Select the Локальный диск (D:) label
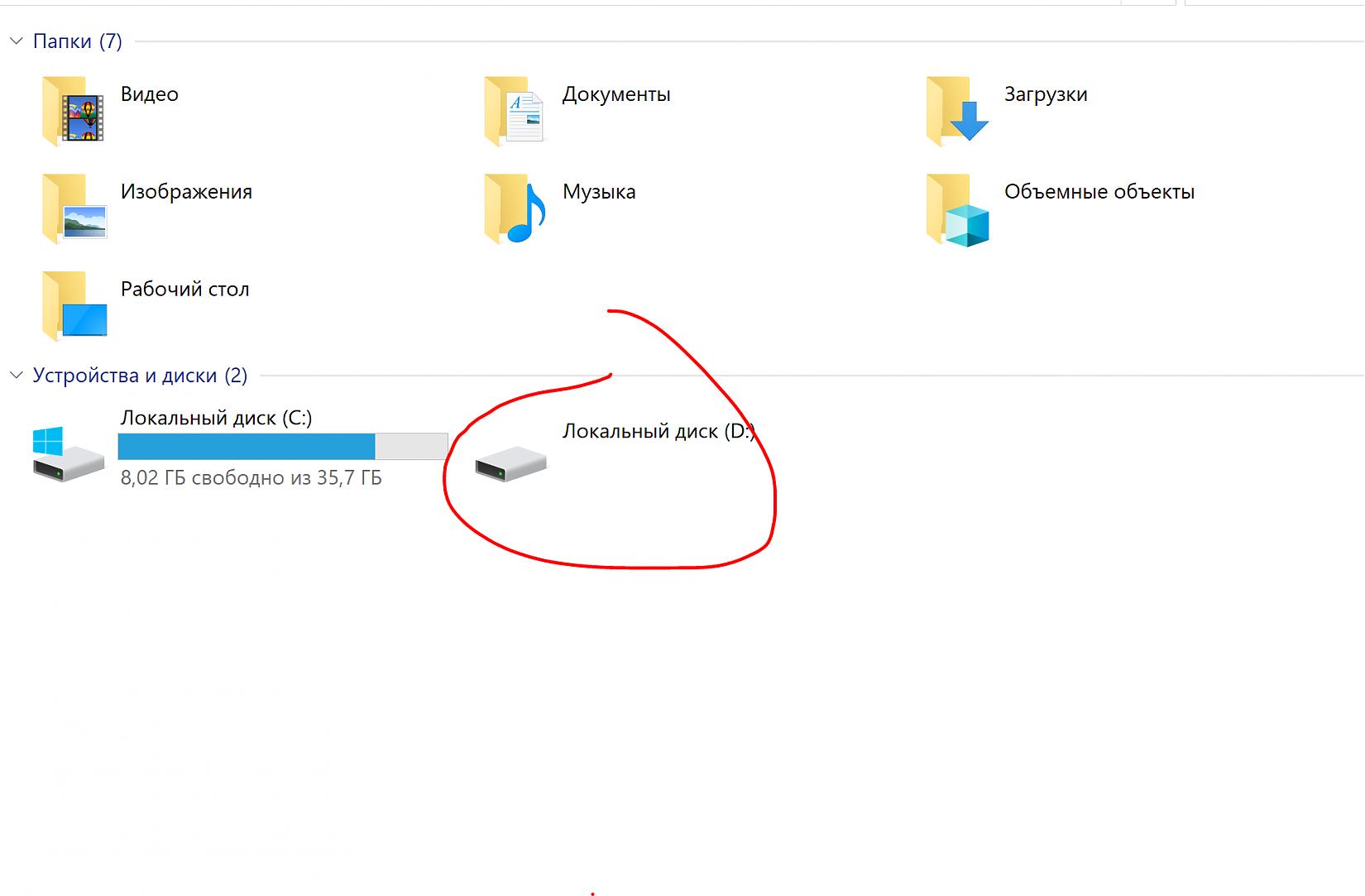 click(x=659, y=431)
